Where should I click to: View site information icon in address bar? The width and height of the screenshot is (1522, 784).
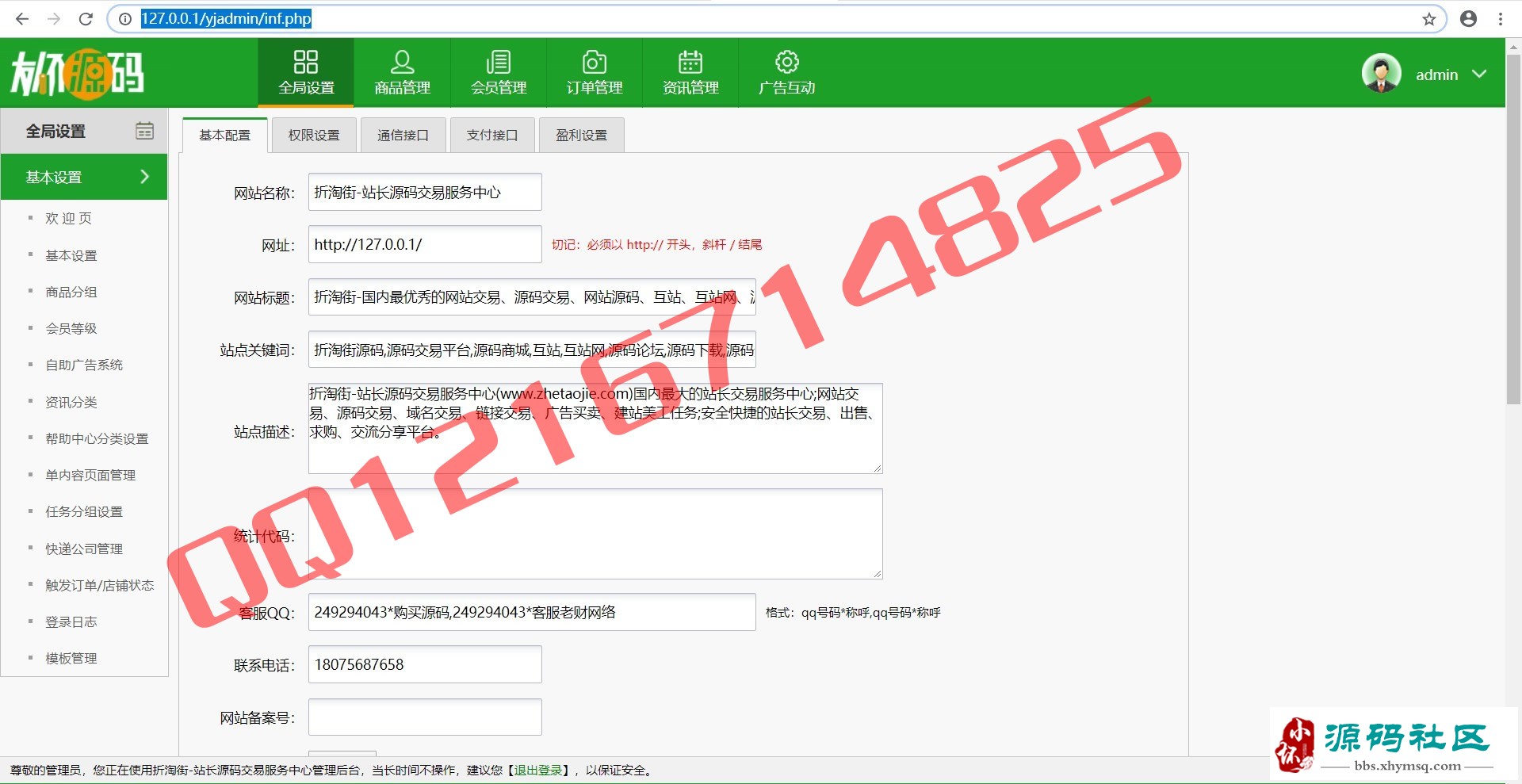pos(124,19)
